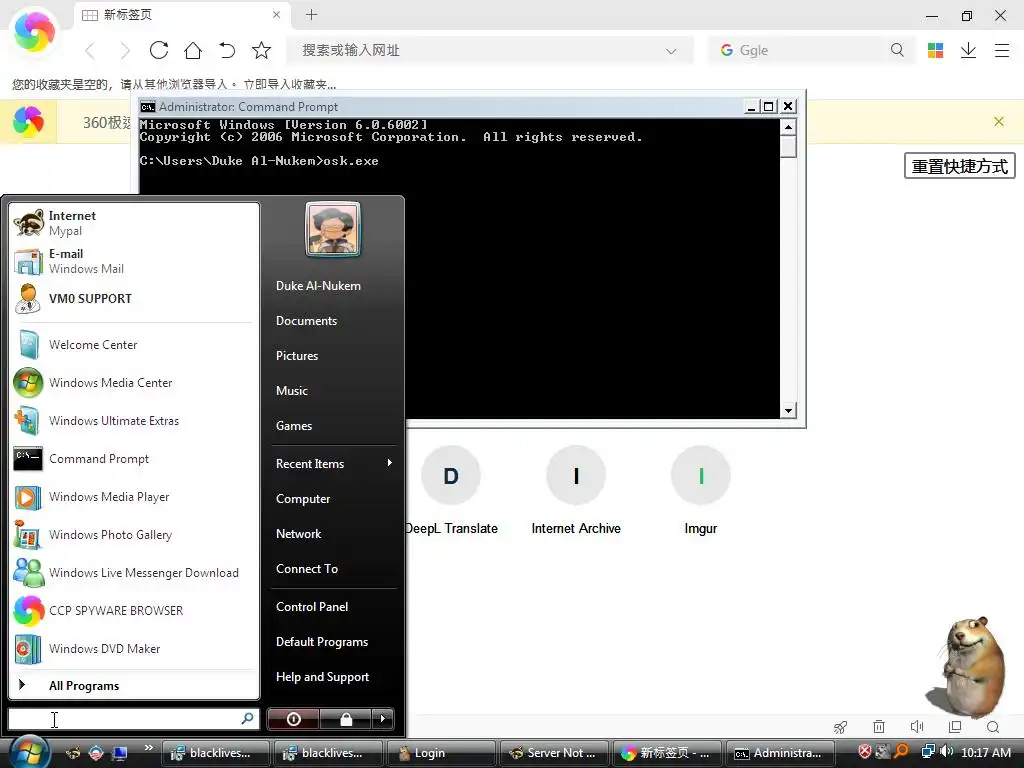Click the trash icon in browser status bar
This screenshot has width=1024, height=768.
[x=879, y=727]
